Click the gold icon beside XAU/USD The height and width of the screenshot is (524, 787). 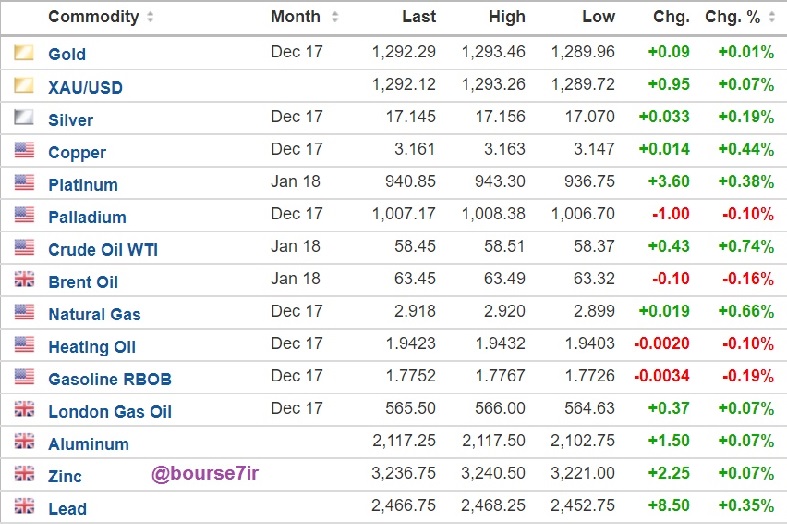tap(24, 85)
